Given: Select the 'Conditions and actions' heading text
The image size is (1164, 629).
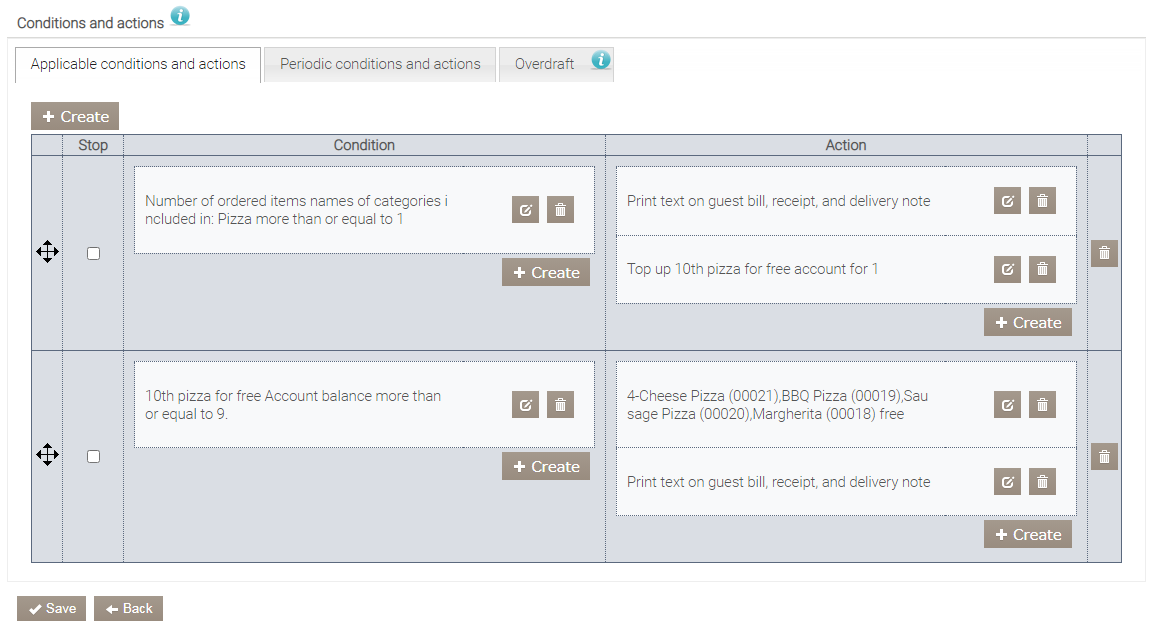Looking at the screenshot, I should point(91,23).
